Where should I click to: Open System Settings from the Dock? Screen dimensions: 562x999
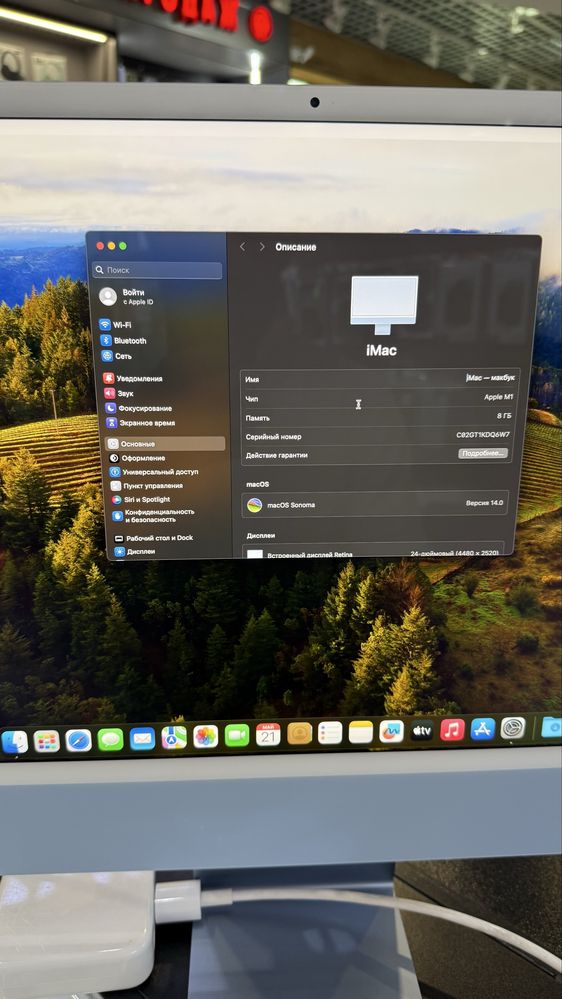point(513,728)
